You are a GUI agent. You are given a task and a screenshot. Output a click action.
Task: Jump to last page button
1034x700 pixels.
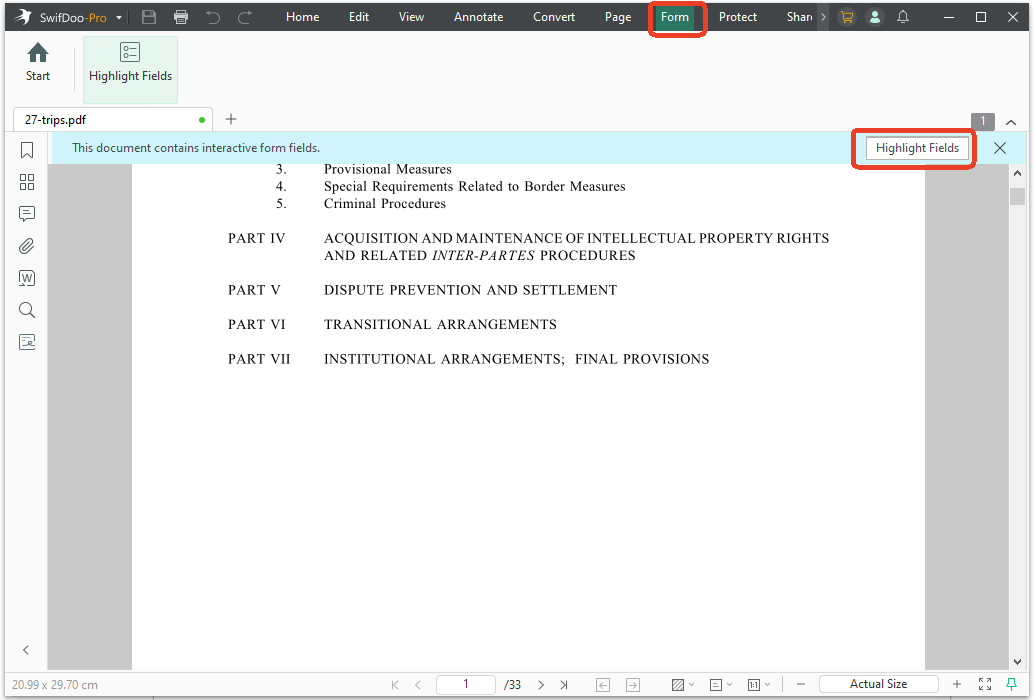point(564,685)
